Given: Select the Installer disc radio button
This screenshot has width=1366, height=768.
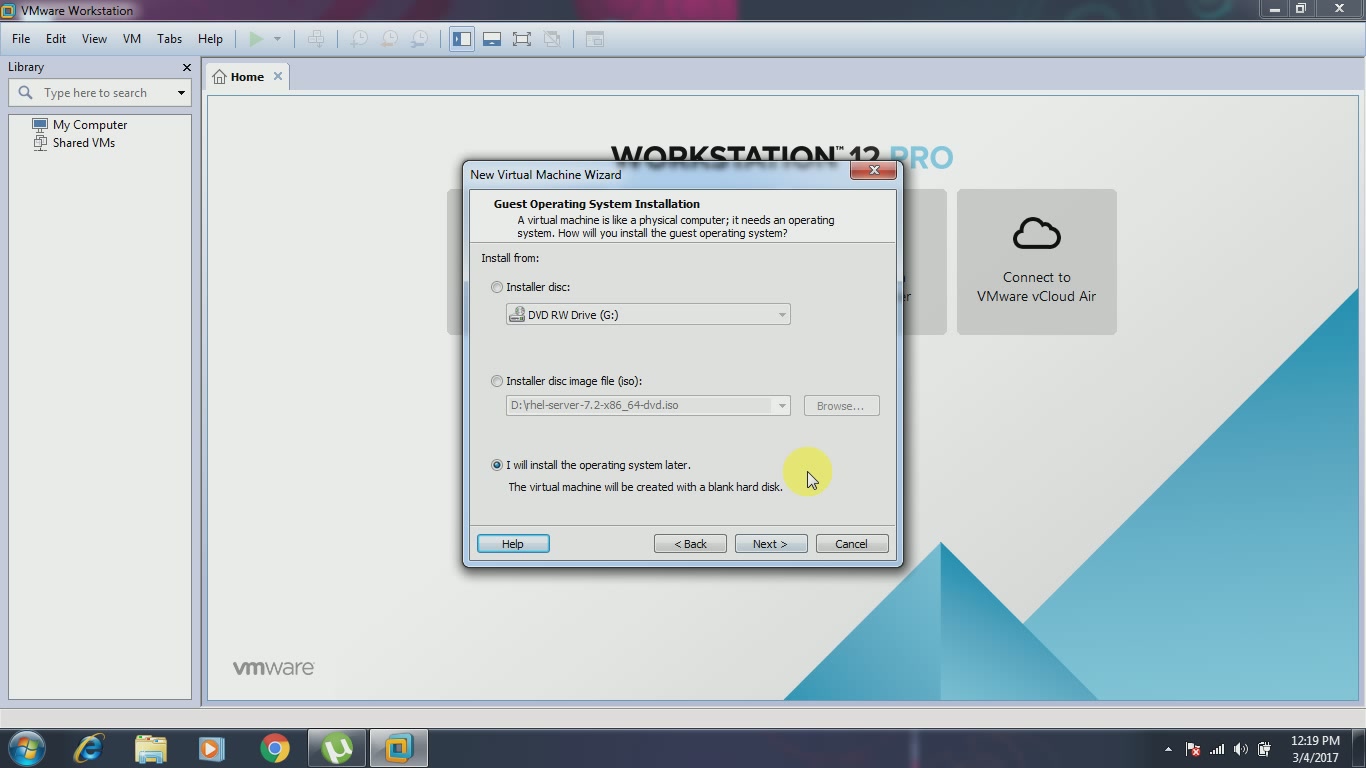Looking at the screenshot, I should coord(497,287).
